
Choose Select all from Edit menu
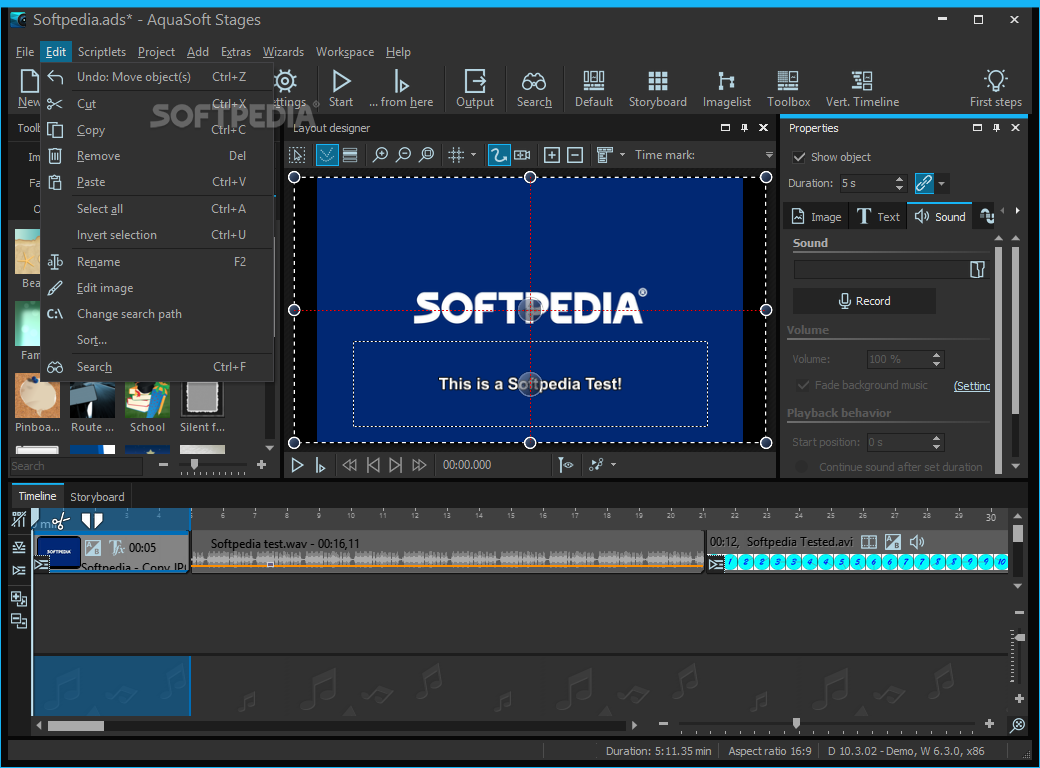tap(100, 209)
